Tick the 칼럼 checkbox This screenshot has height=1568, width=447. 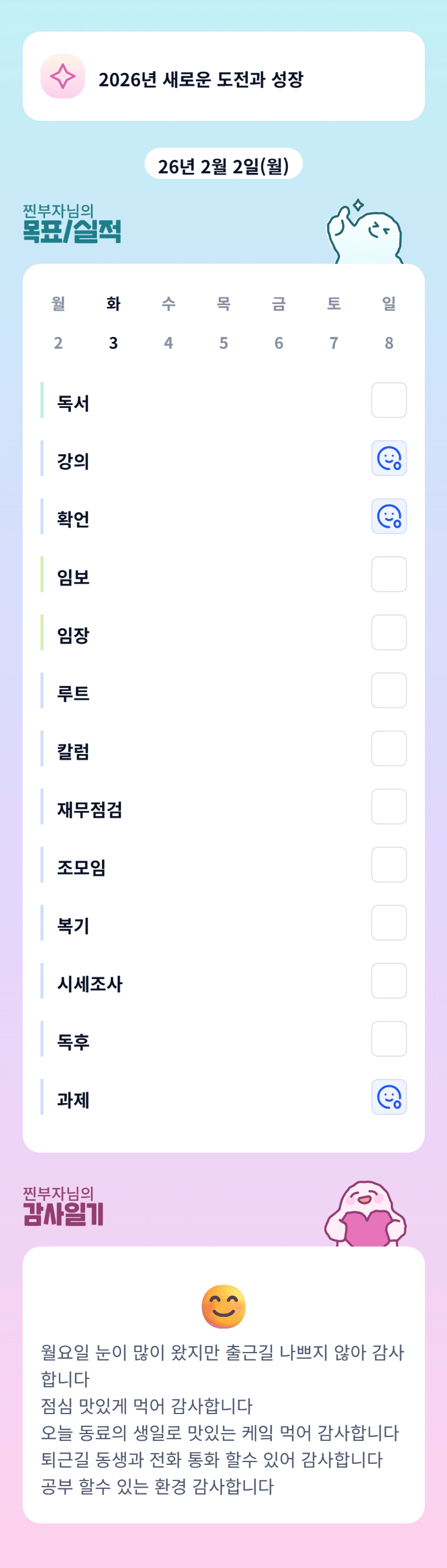coord(389,748)
